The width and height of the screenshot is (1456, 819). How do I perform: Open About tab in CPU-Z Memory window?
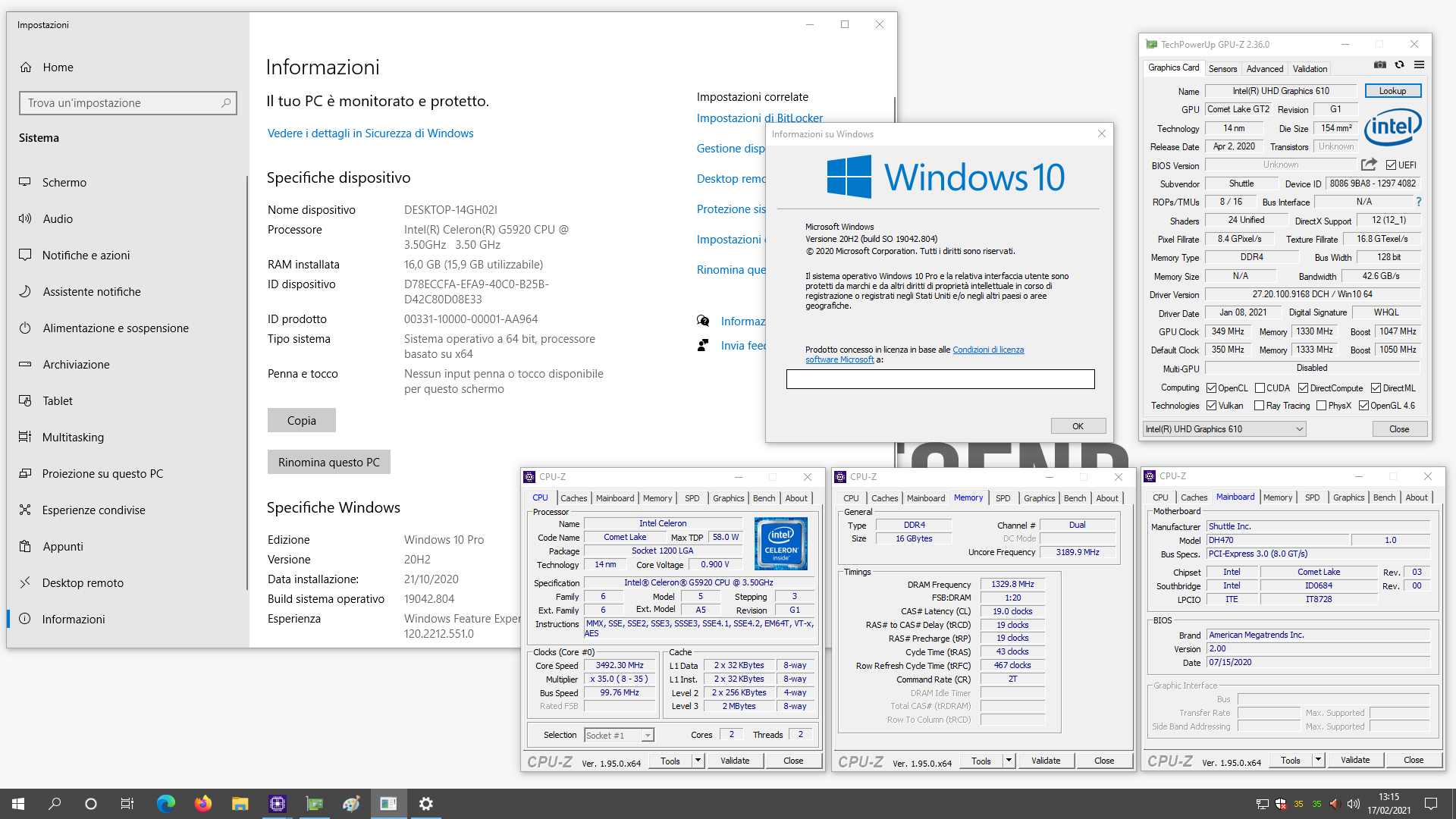pos(1107,498)
